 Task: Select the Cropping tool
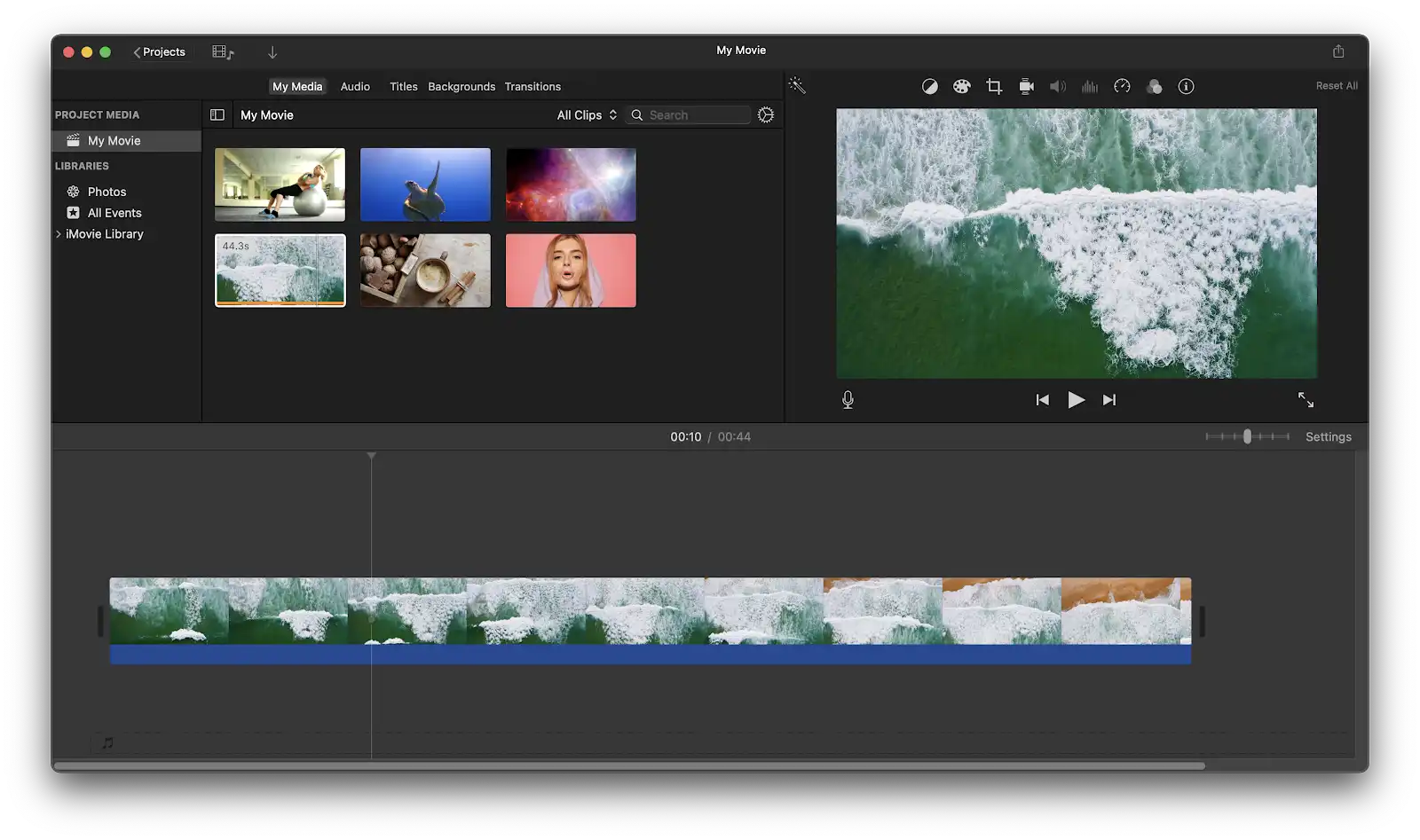(x=993, y=86)
